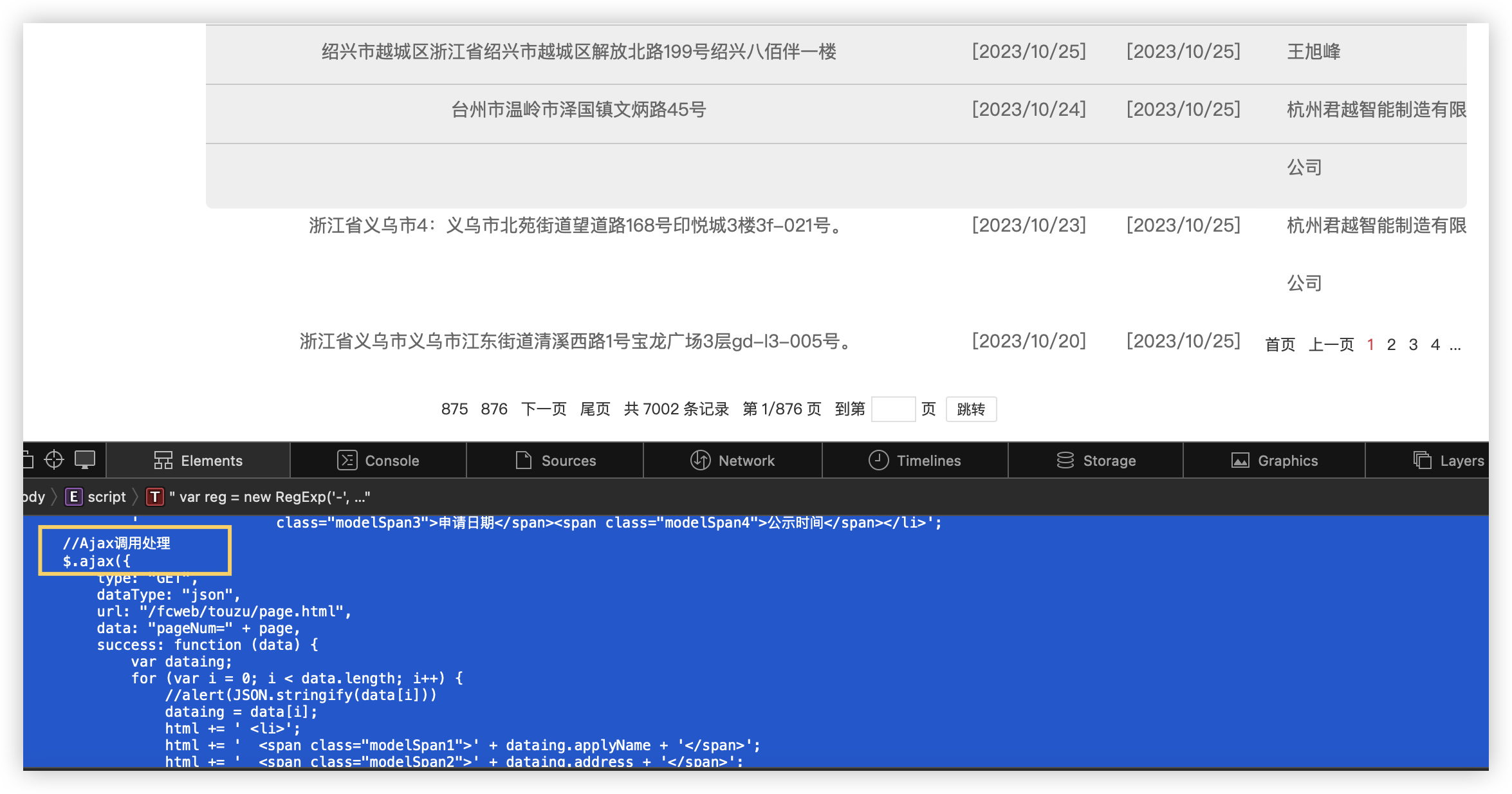The image size is (1512, 794).
Task: Switch to the Console tab
Action: click(x=378, y=461)
